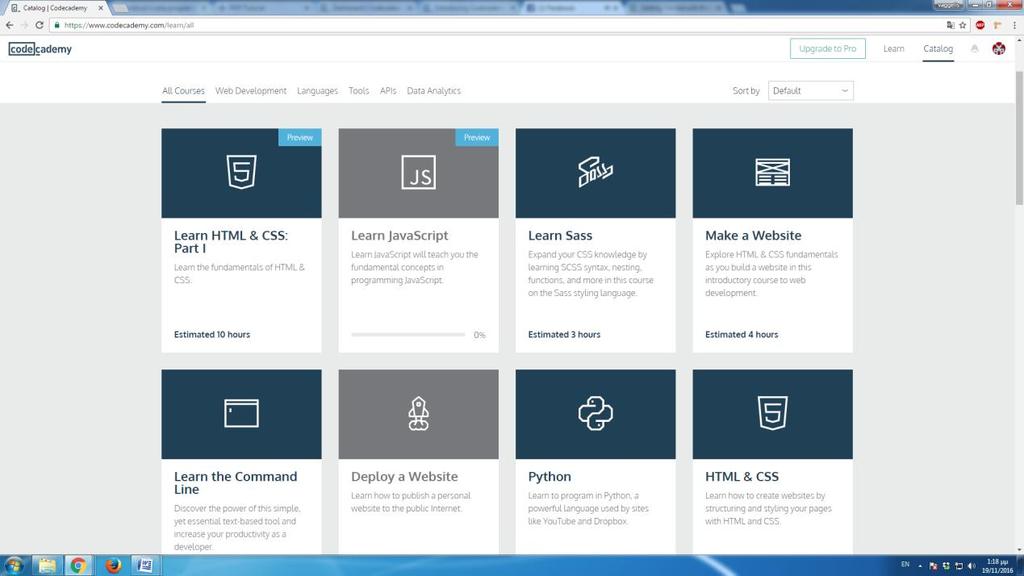Open Make a Website course title

(x=753, y=235)
